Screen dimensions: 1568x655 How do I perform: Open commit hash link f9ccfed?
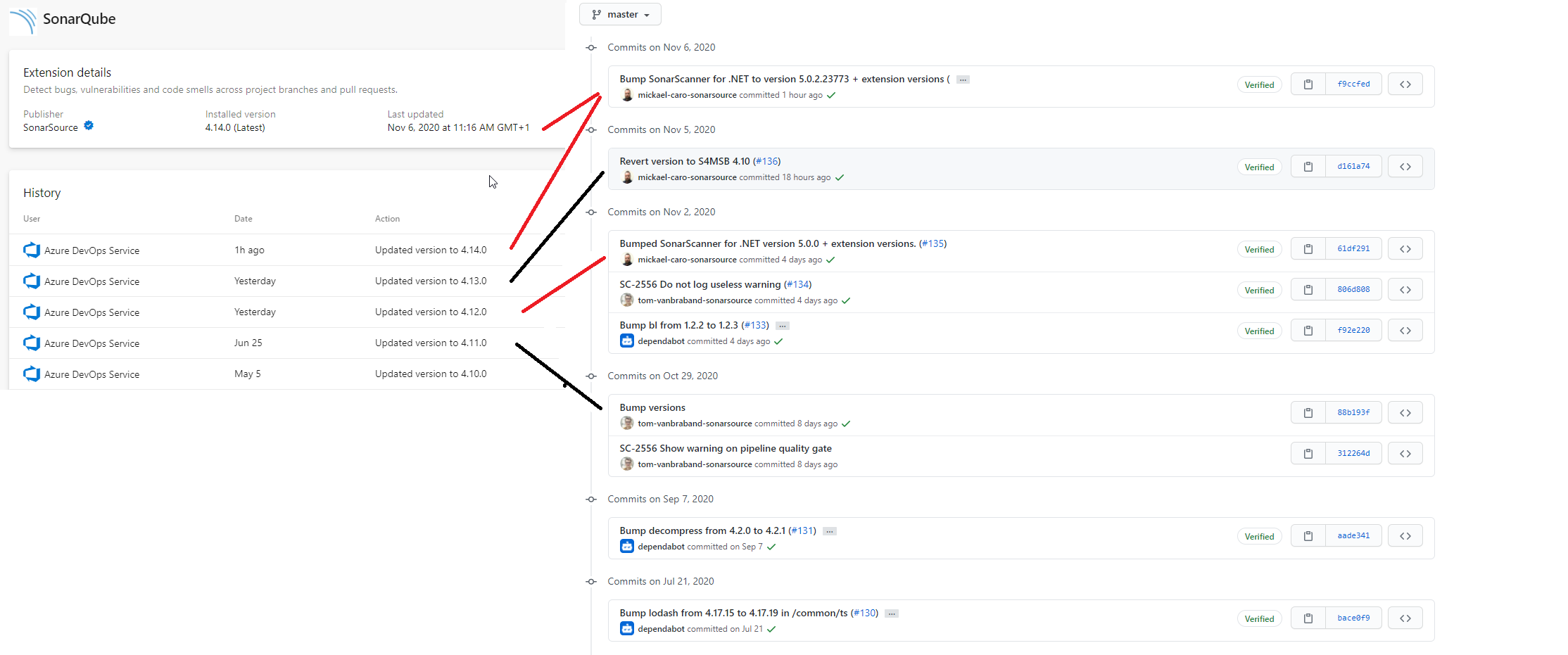(1353, 84)
